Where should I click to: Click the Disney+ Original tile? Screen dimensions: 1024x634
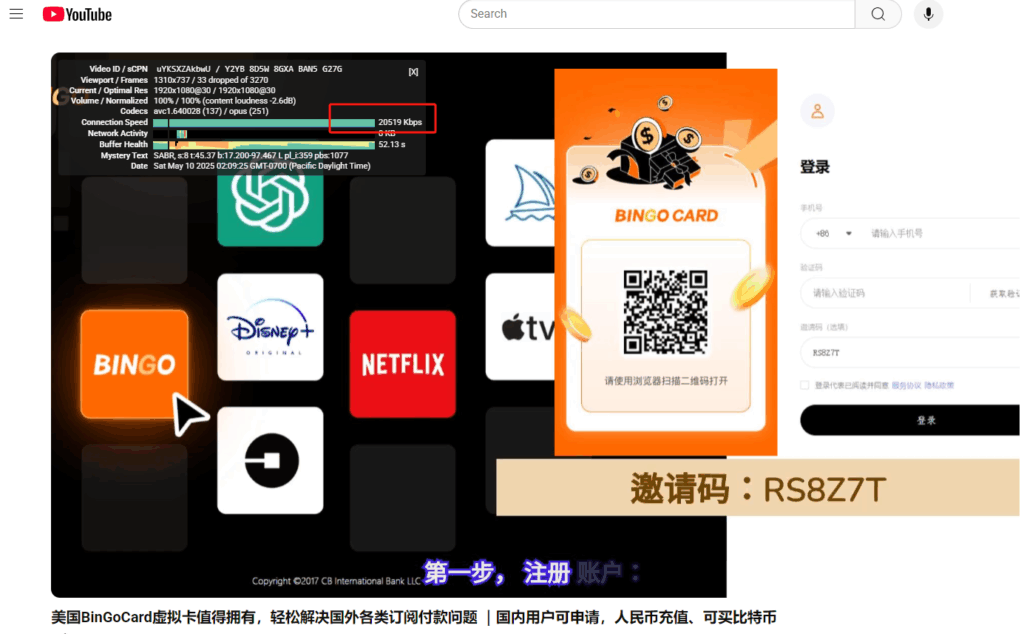click(x=270, y=326)
